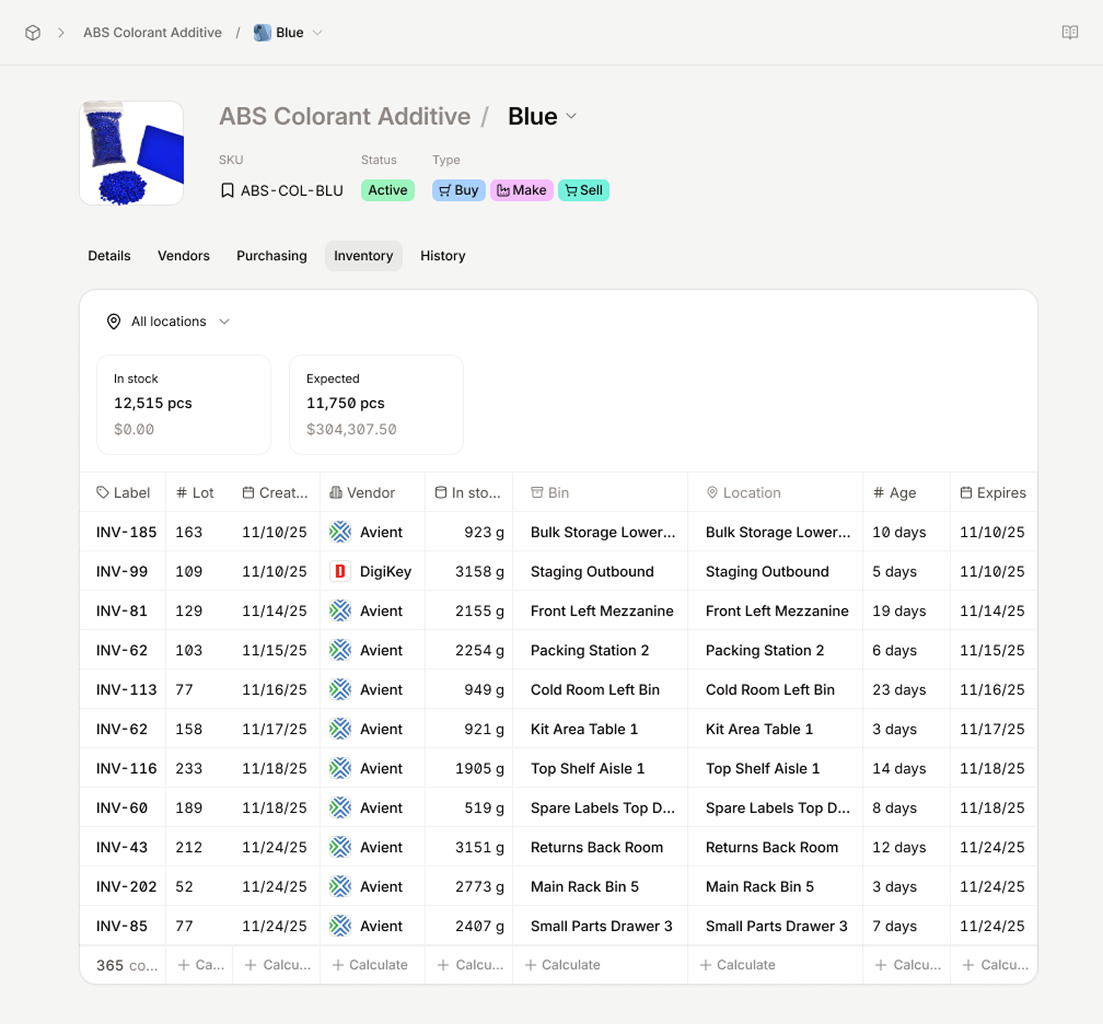Click the ABS-COL-BLU SKU text
The height and width of the screenshot is (1024, 1103).
[292, 191]
